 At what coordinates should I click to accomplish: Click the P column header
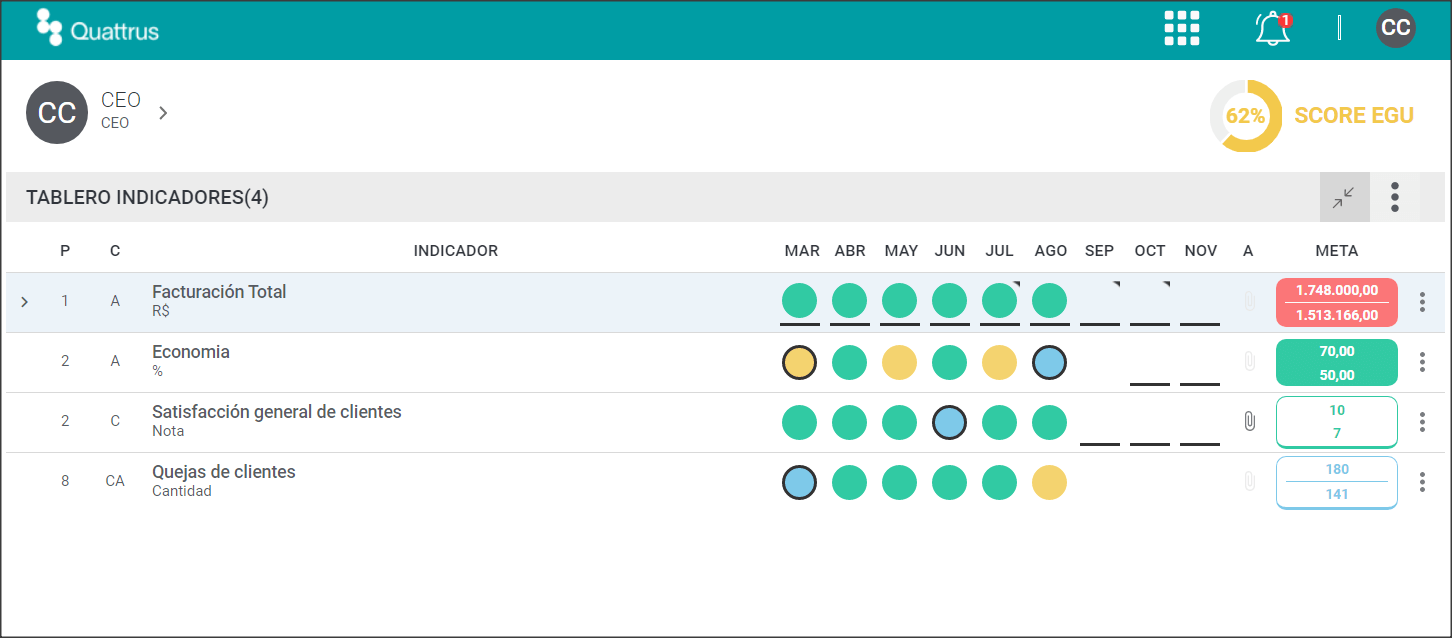tap(65, 251)
